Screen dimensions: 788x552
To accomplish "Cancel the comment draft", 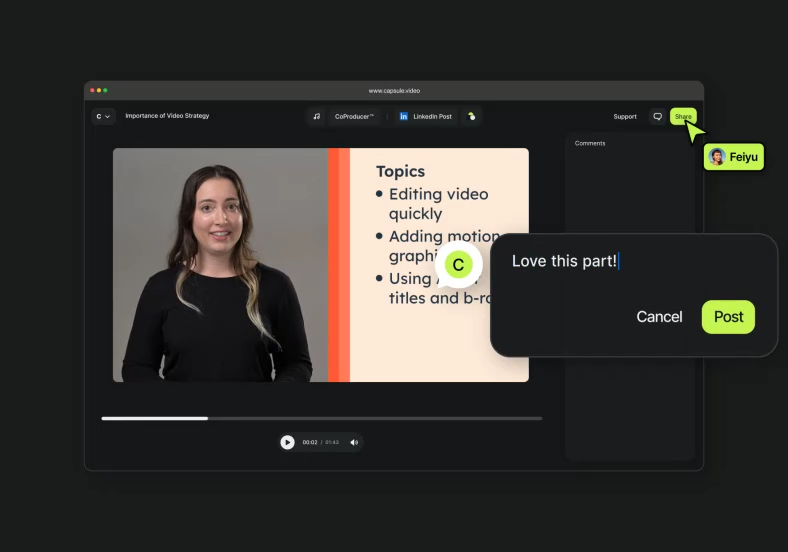I will click(x=659, y=317).
